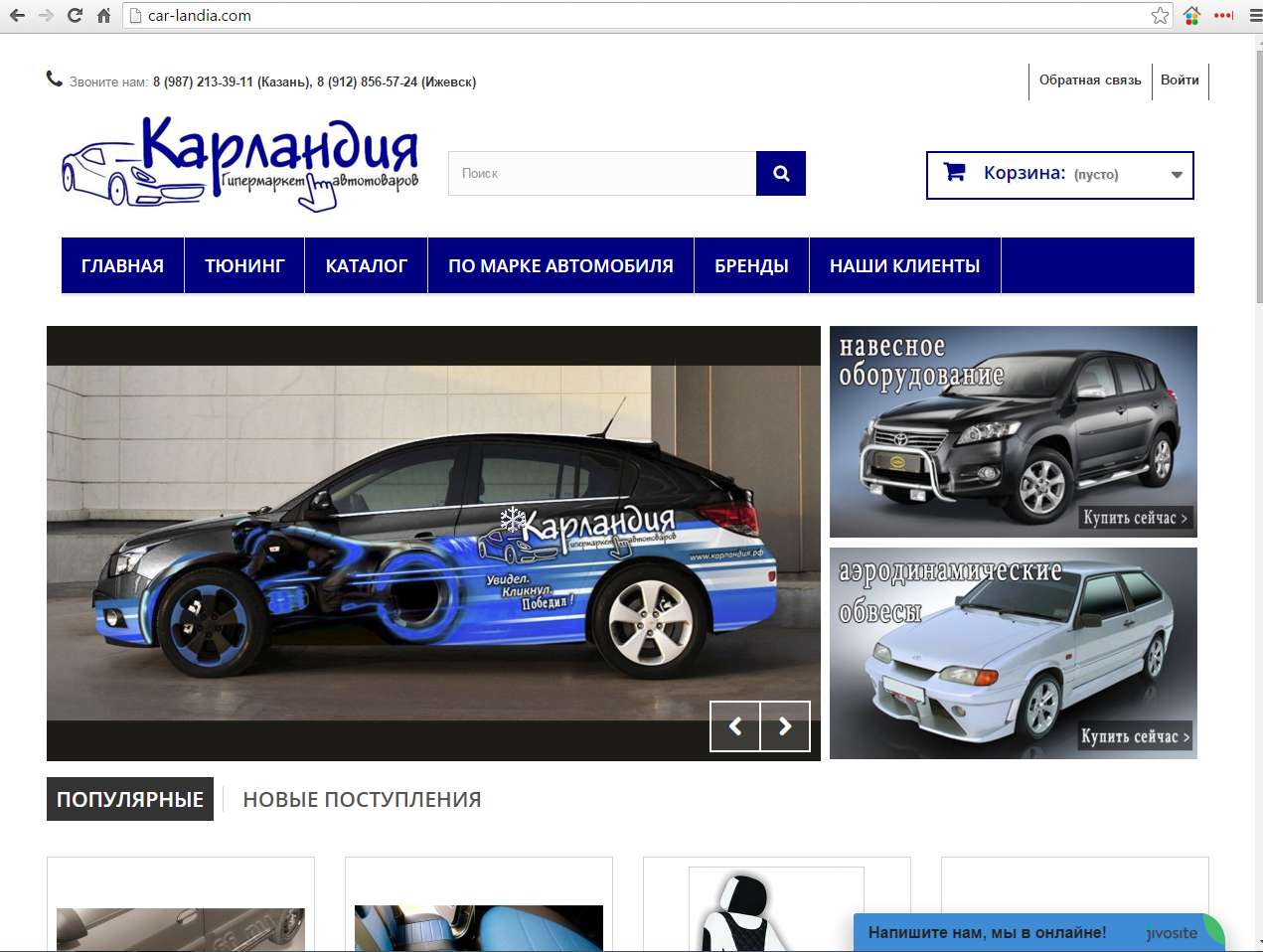Select the ПОПУЛЯРНЫЕ tab
This screenshot has height=952, width=1263.
(130, 799)
